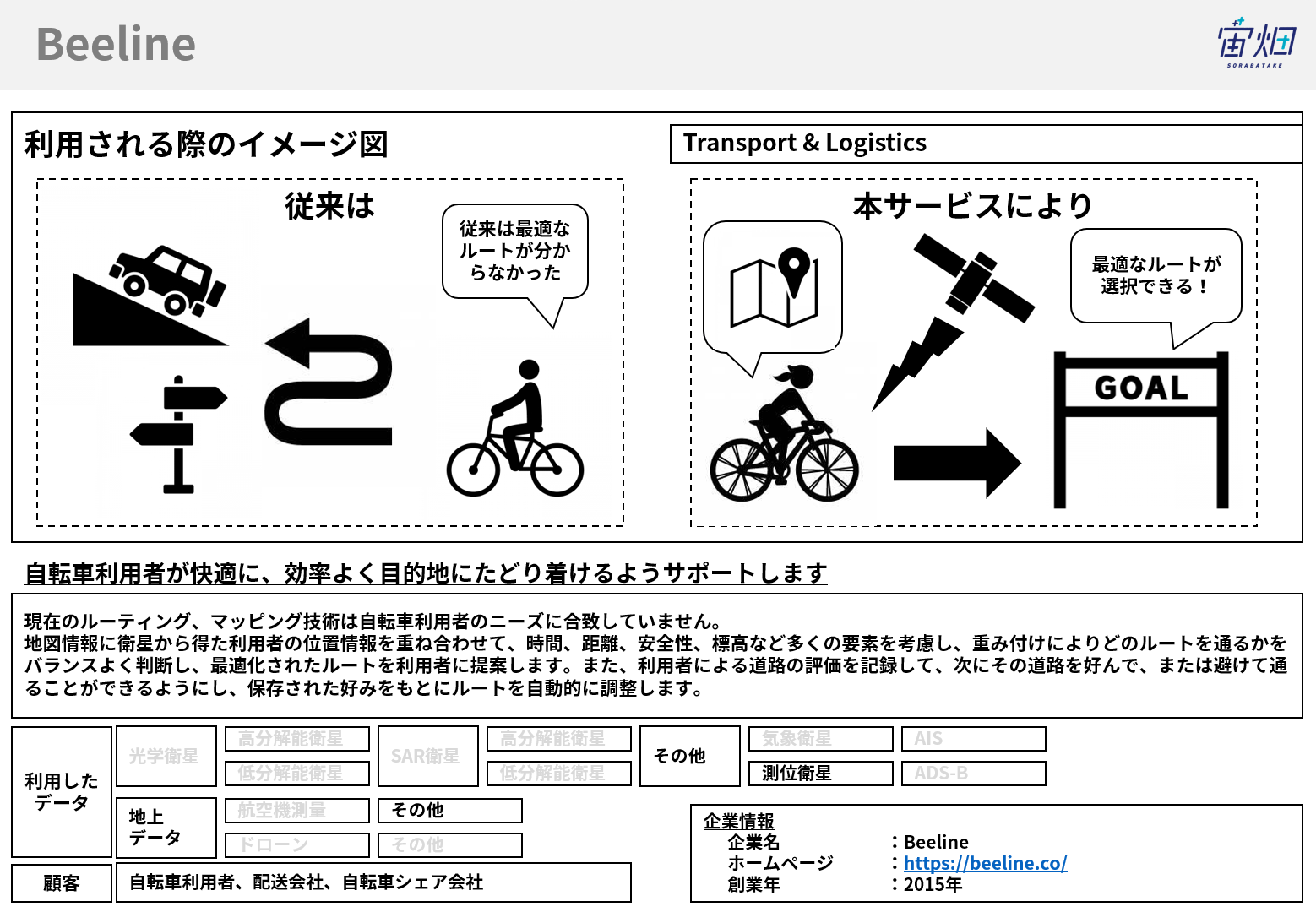Click the folded map with location pin icon

774,287
